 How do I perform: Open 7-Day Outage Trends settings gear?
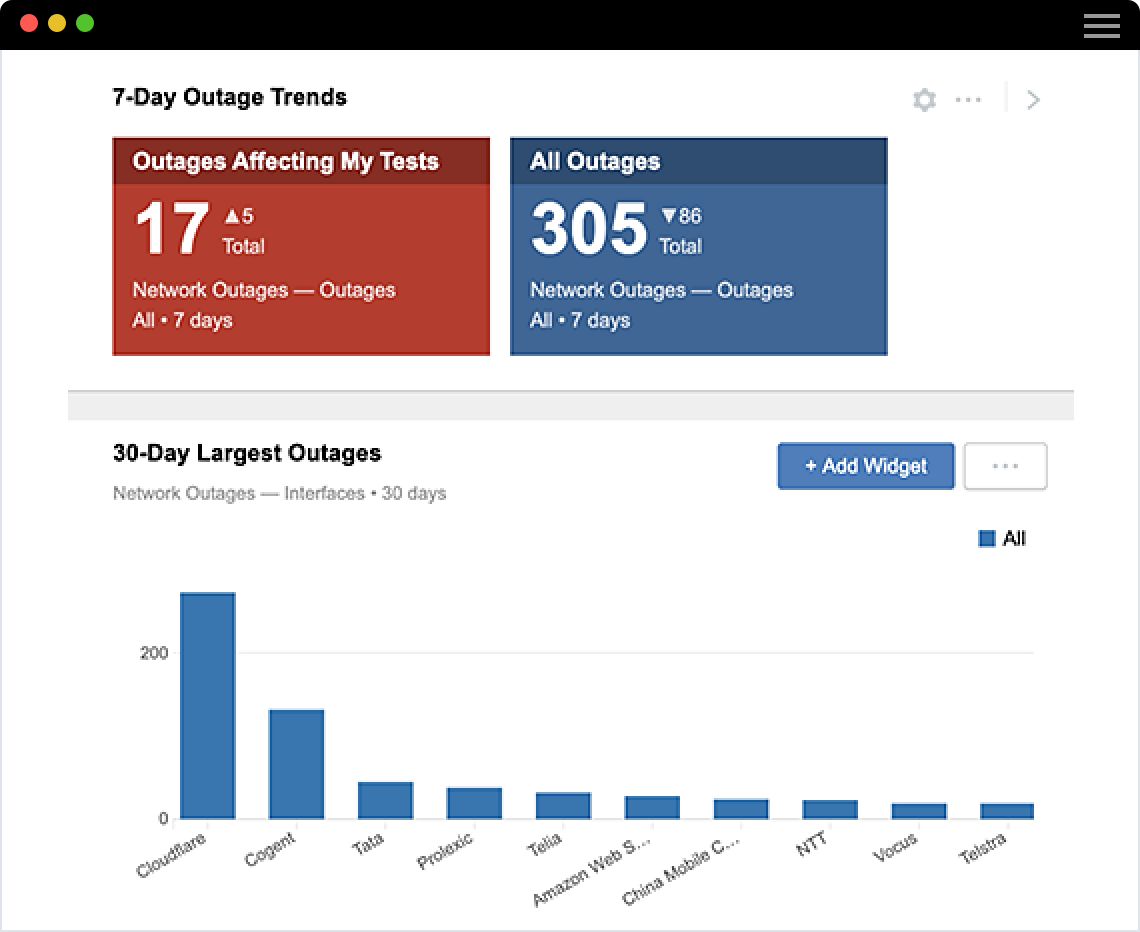click(x=924, y=100)
